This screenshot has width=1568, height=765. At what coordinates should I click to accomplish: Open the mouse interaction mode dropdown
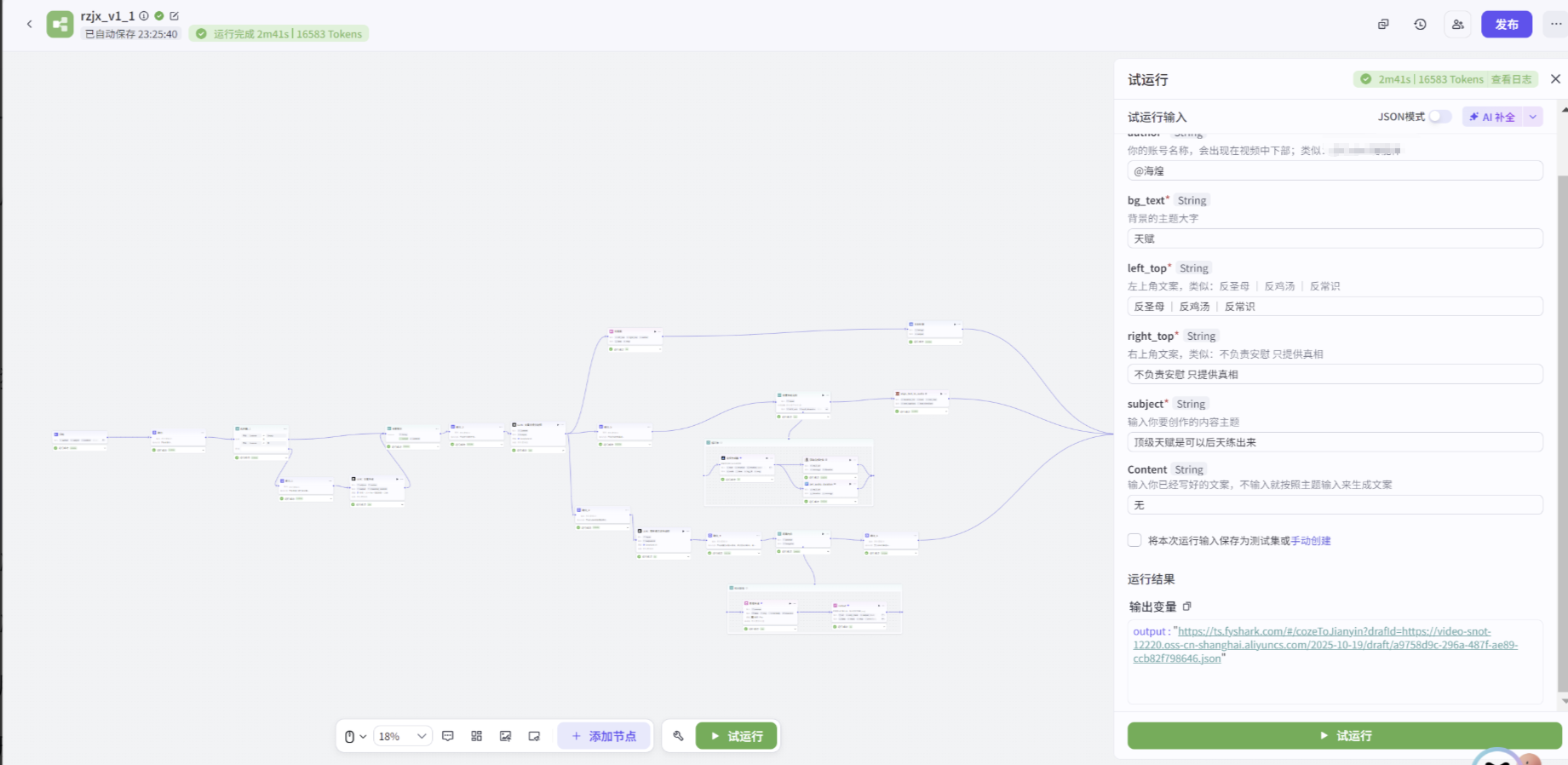(x=354, y=736)
